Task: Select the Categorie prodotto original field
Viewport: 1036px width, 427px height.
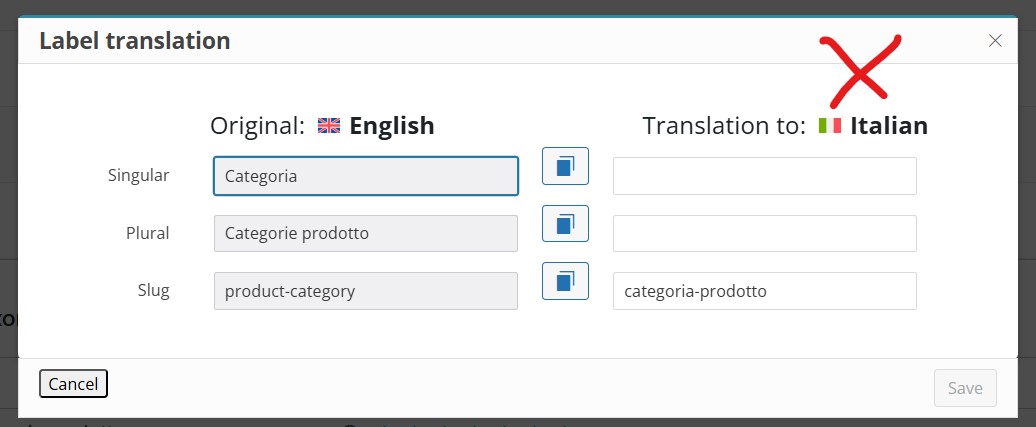Action: pos(365,233)
